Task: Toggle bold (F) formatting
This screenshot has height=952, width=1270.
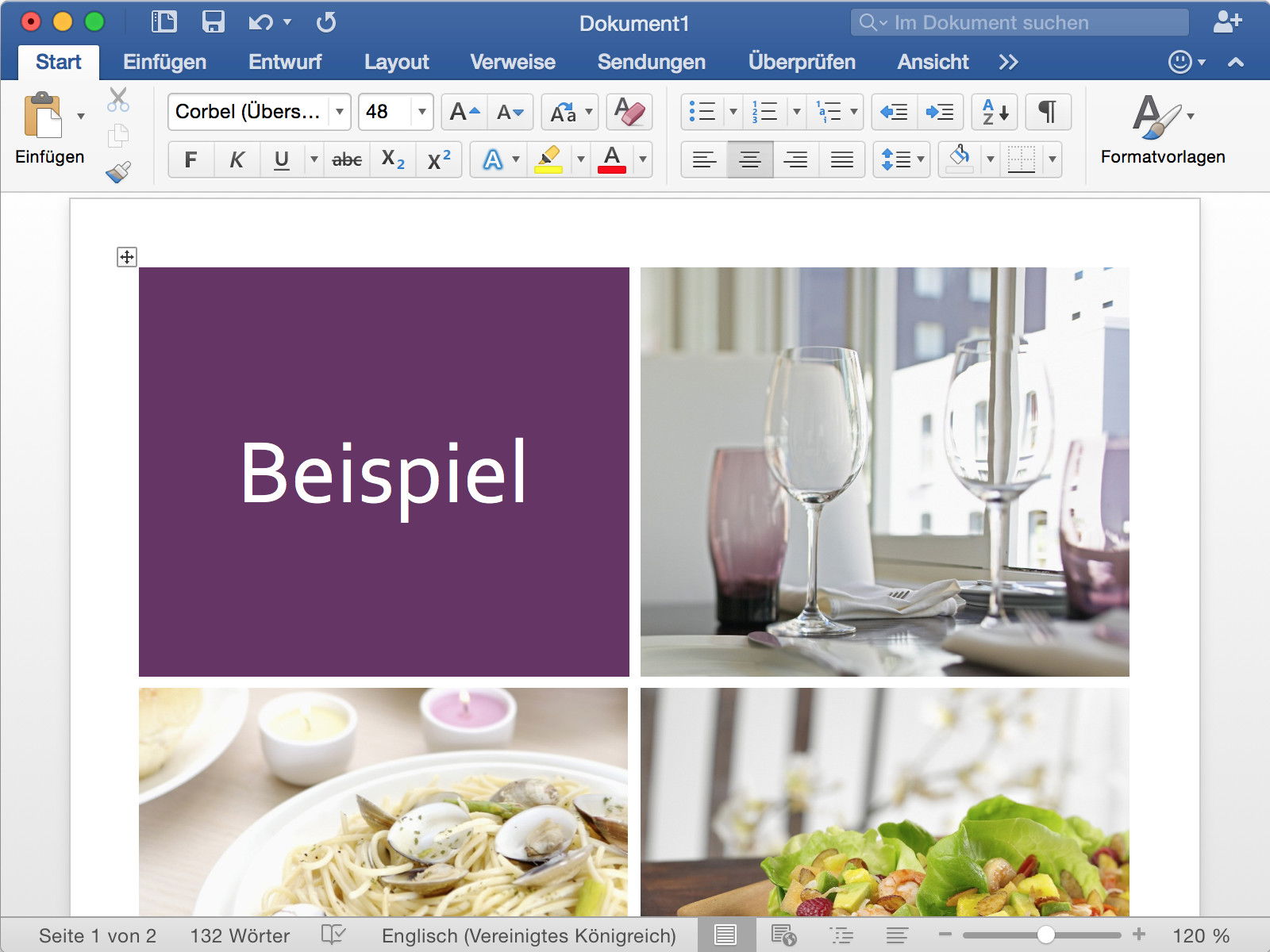Action: click(x=190, y=159)
